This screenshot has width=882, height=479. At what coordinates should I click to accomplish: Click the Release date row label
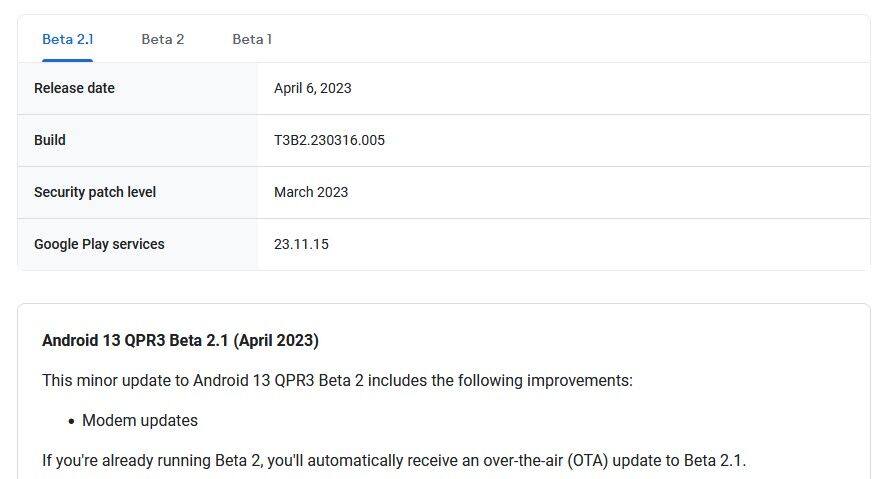tap(74, 88)
